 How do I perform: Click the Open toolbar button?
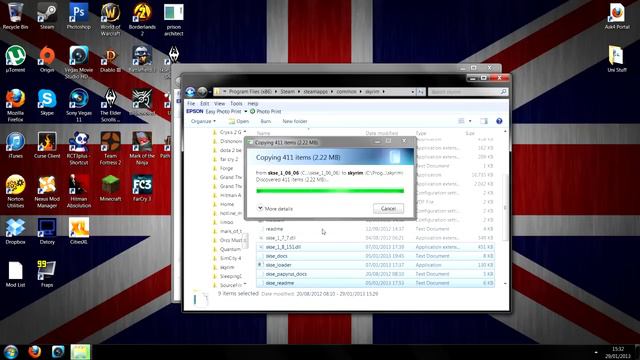(239, 121)
